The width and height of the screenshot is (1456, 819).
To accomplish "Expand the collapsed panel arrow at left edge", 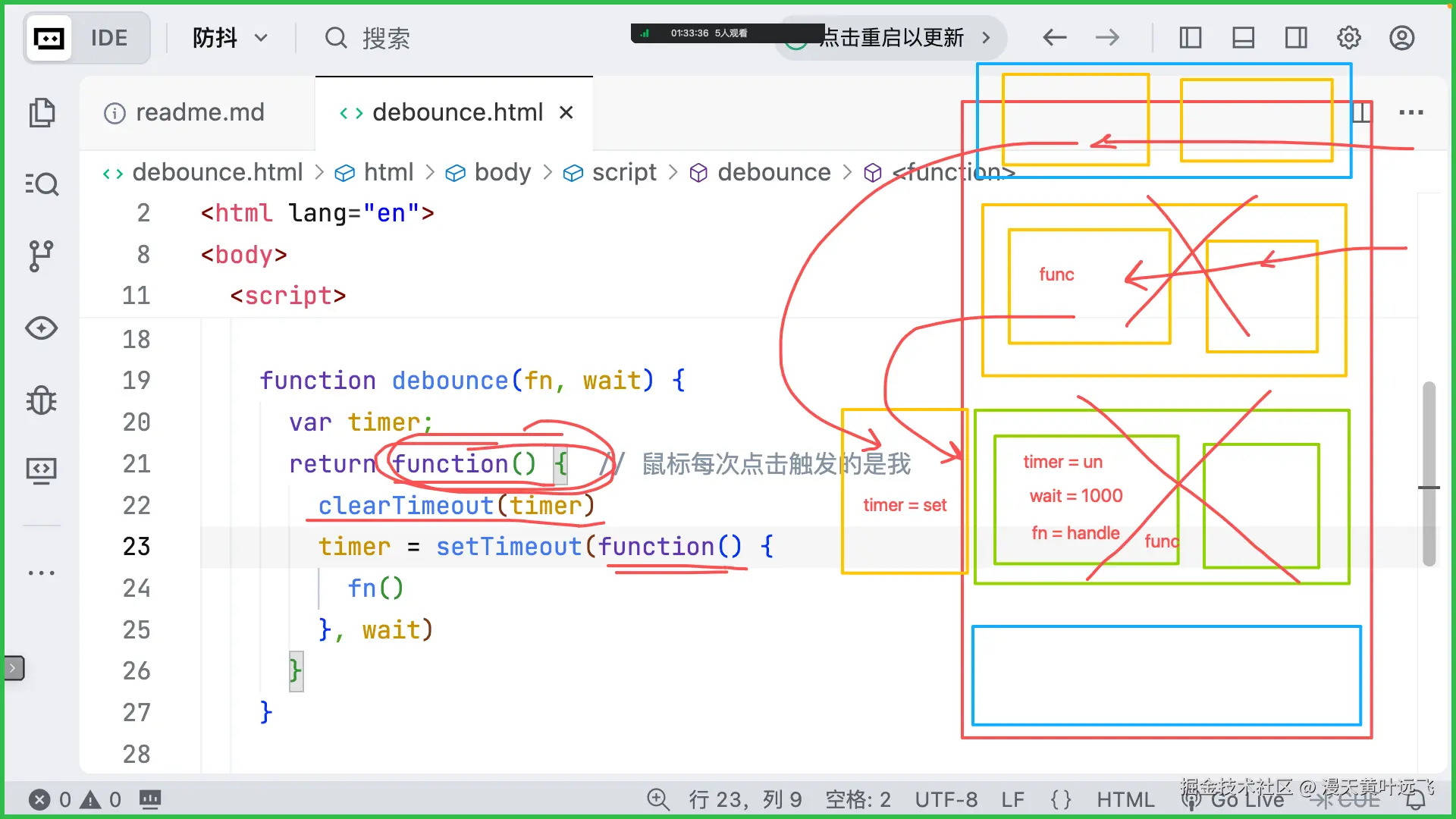I will point(13,668).
